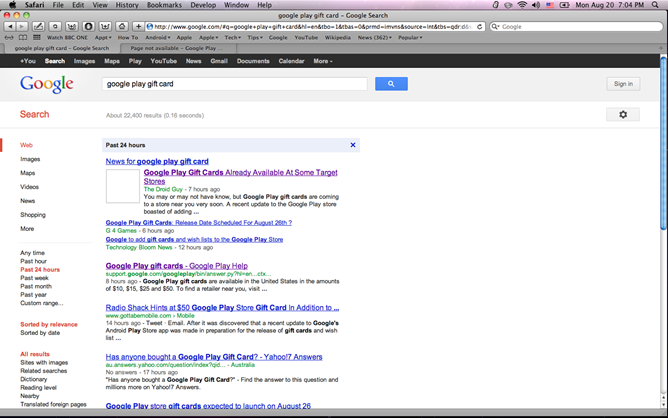The height and width of the screenshot is (418, 668).
Task: Expand the More option in left sidebar
Action: point(27,229)
